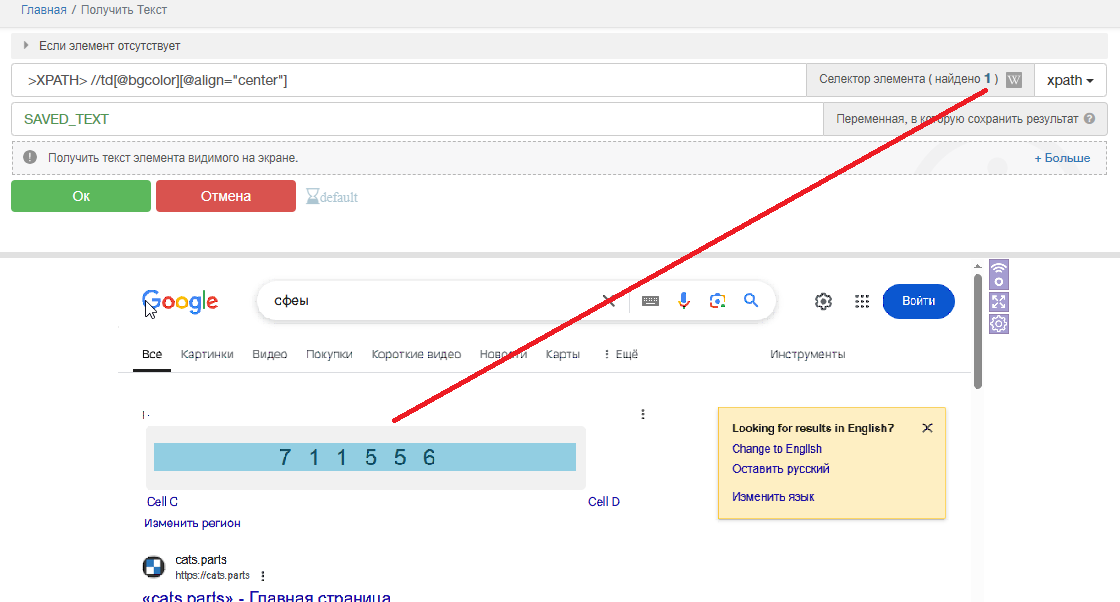Screen dimensions: 1120x602
Task: Click the W icon beside selector count
Action: pos(1014,80)
